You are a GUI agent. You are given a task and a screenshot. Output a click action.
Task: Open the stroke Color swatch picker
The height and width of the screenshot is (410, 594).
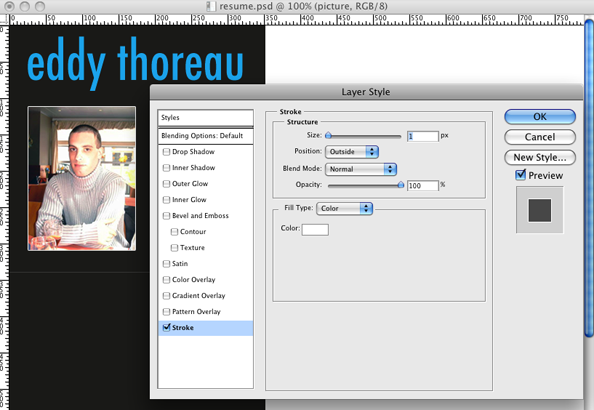point(315,230)
